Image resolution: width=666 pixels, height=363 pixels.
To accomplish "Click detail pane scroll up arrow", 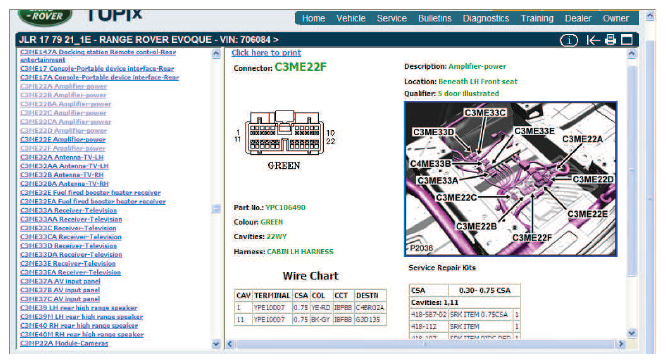I will (632, 54).
